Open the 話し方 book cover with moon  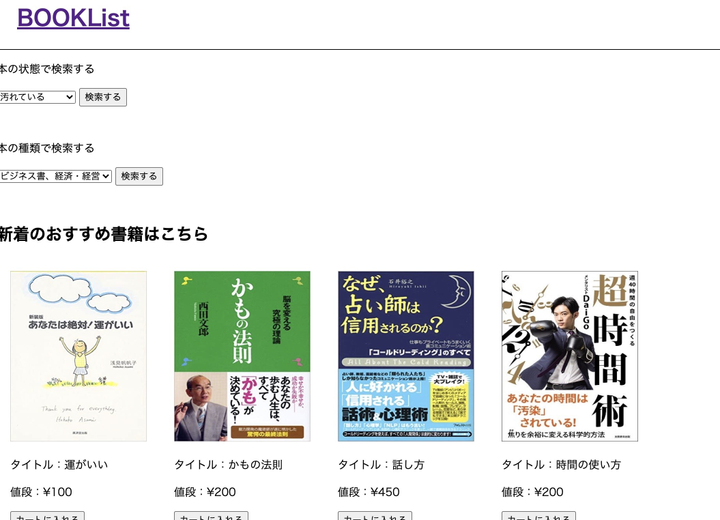(406, 356)
